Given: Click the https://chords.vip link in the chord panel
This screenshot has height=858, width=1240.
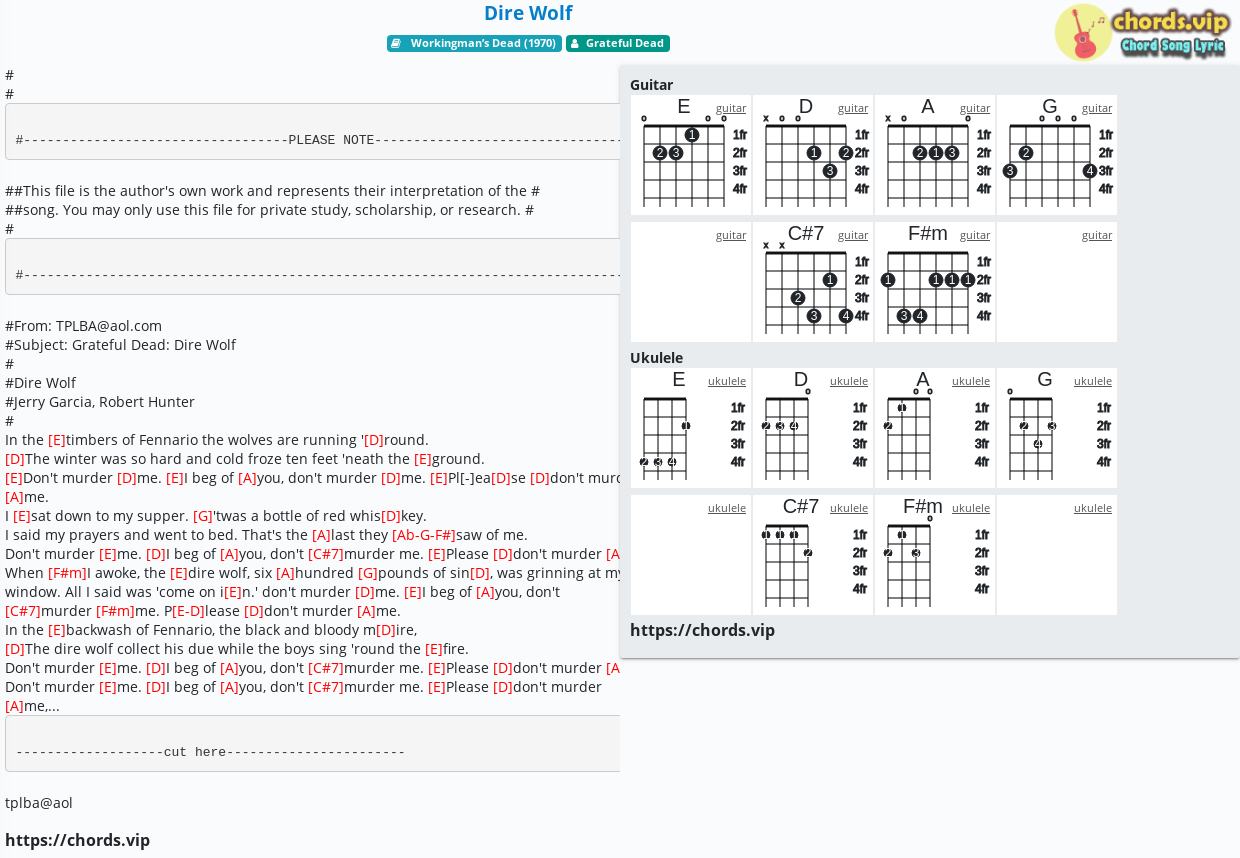Looking at the screenshot, I should 702,630.
